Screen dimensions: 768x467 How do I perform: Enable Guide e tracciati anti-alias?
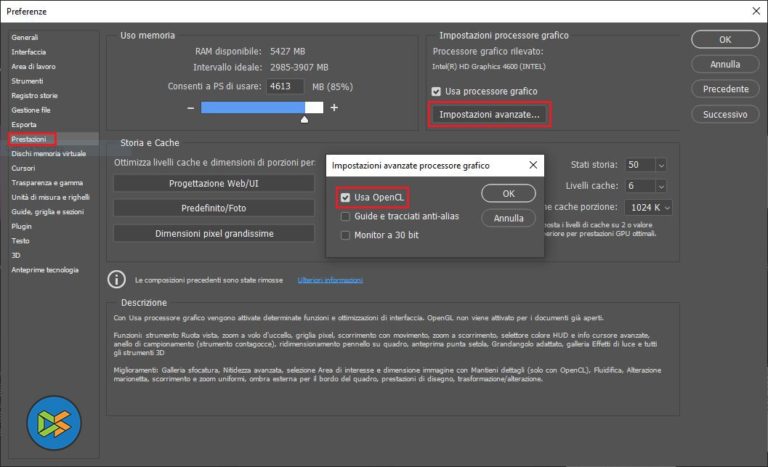tap(346, 215)
